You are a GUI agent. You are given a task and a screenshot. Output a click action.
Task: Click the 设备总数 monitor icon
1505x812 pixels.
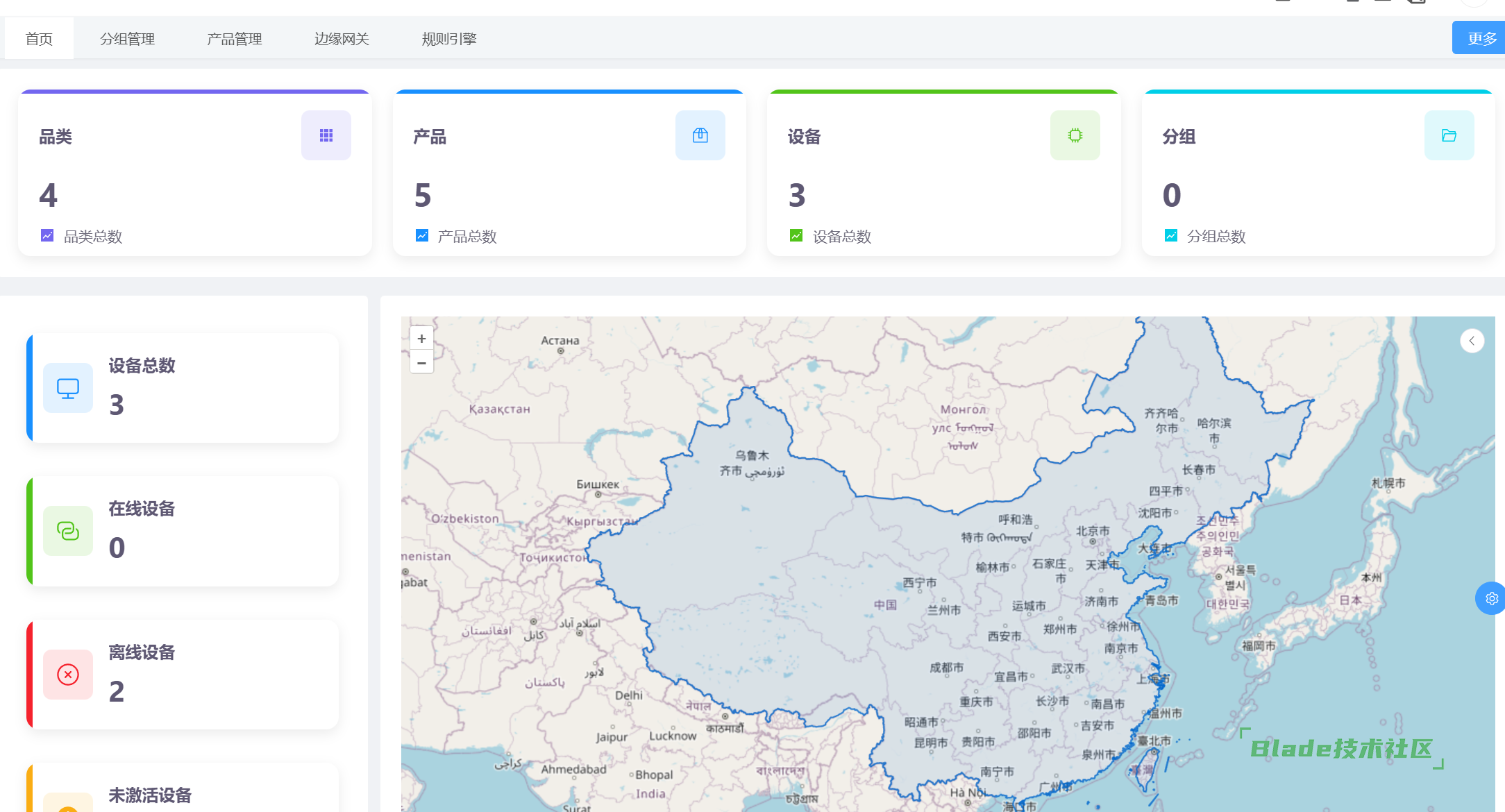68,388
